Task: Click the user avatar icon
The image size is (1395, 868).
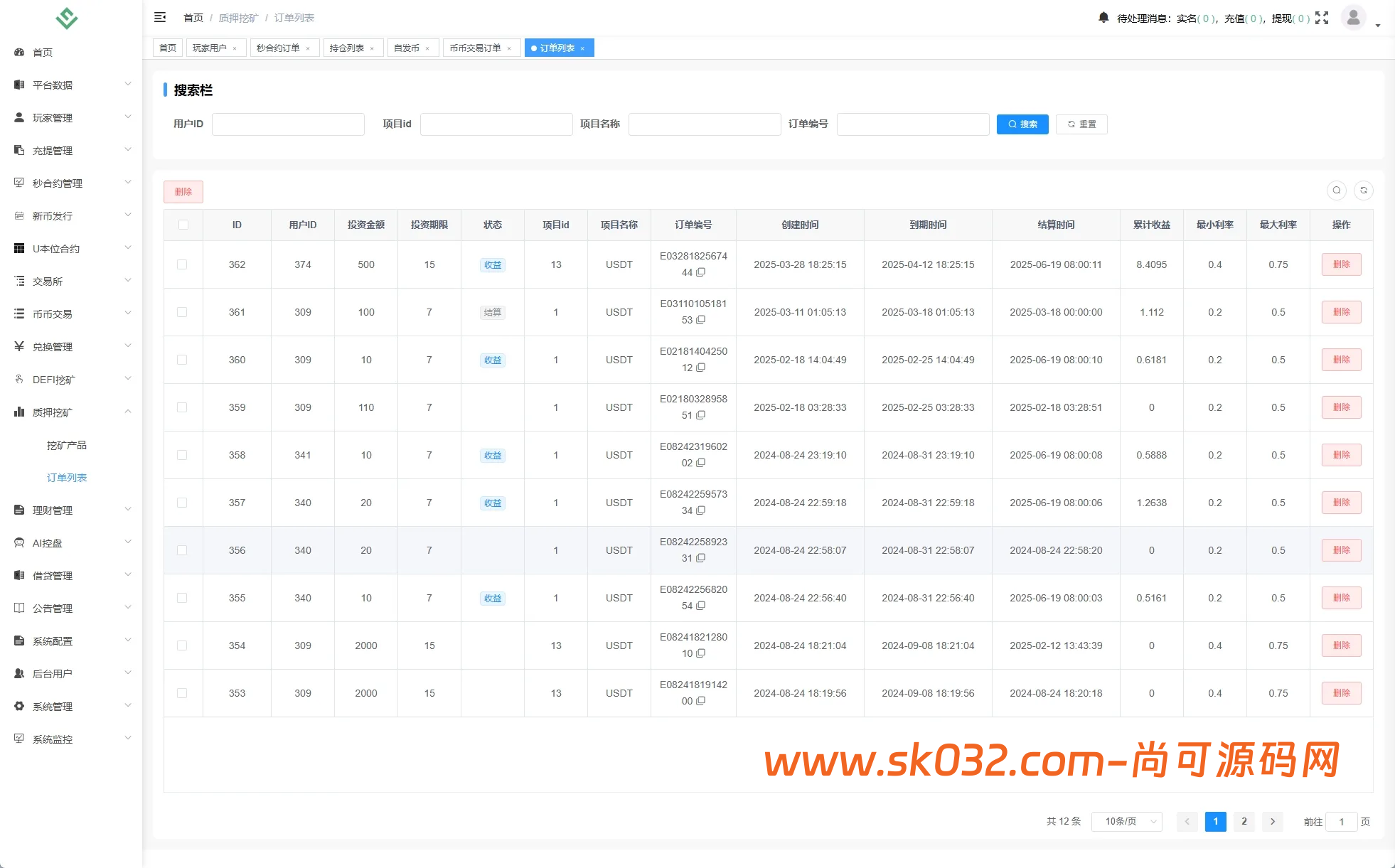Action: coord(1353,18)
